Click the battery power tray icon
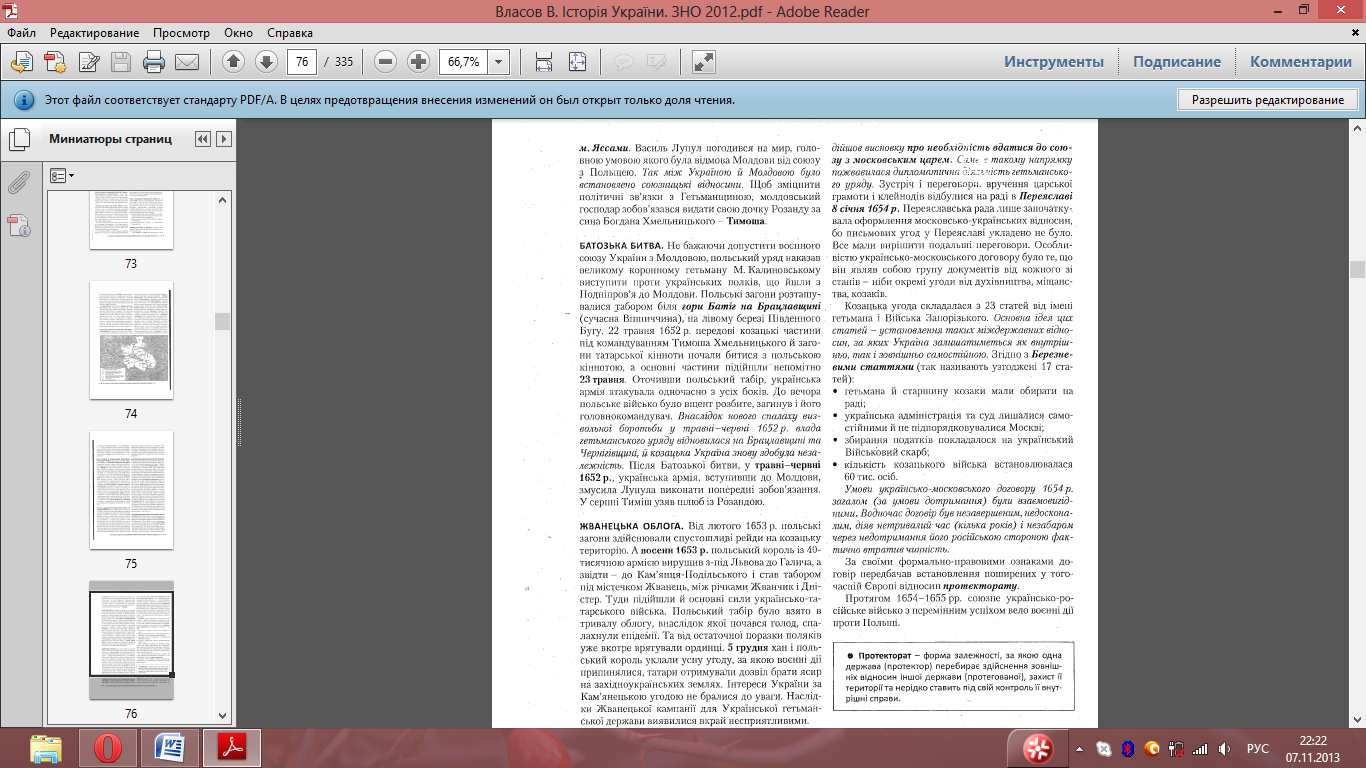Viewport: 1366px width, 768px height. pos(1176,748)
